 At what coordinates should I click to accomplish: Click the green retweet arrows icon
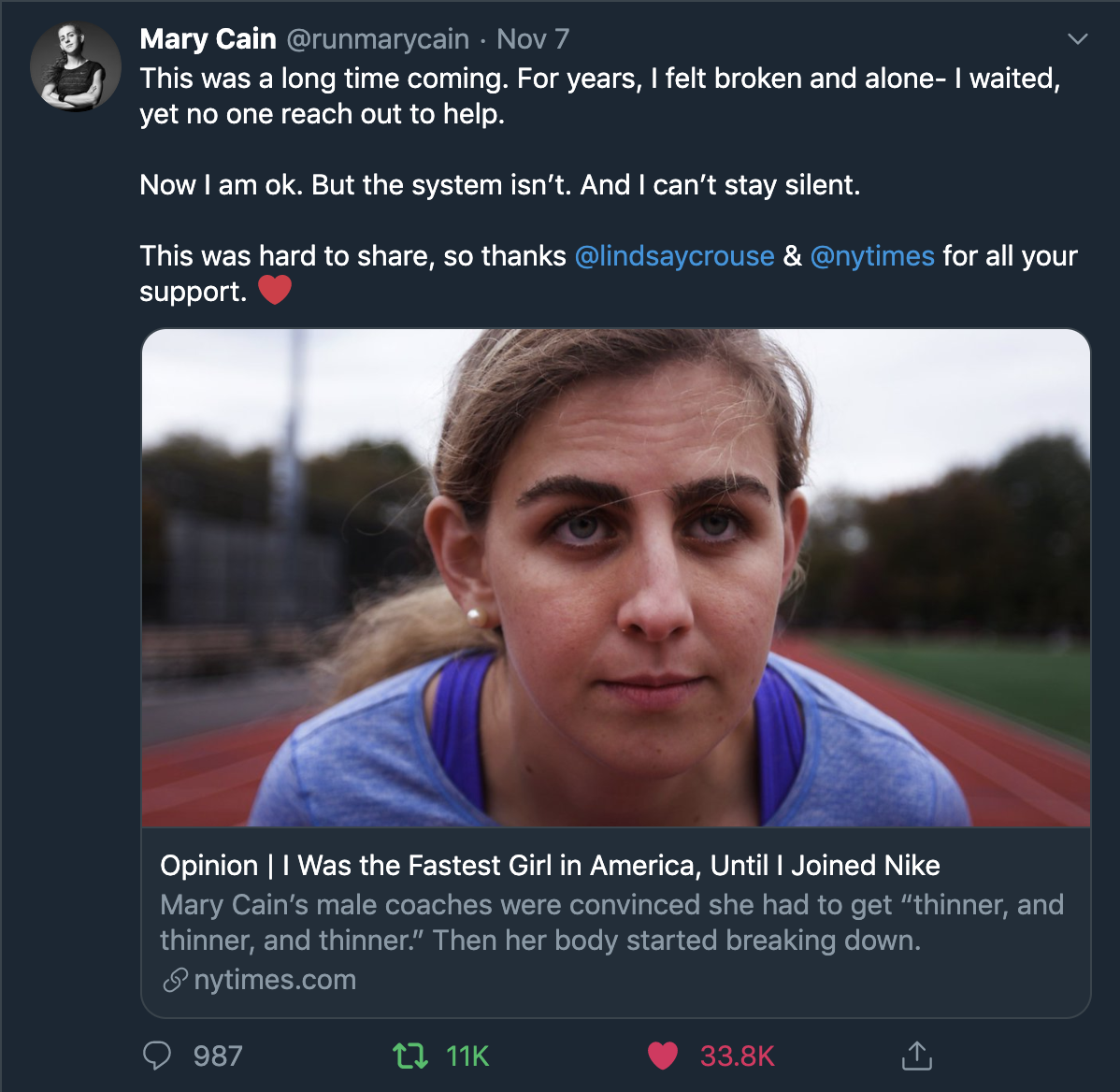[409, 1056]
